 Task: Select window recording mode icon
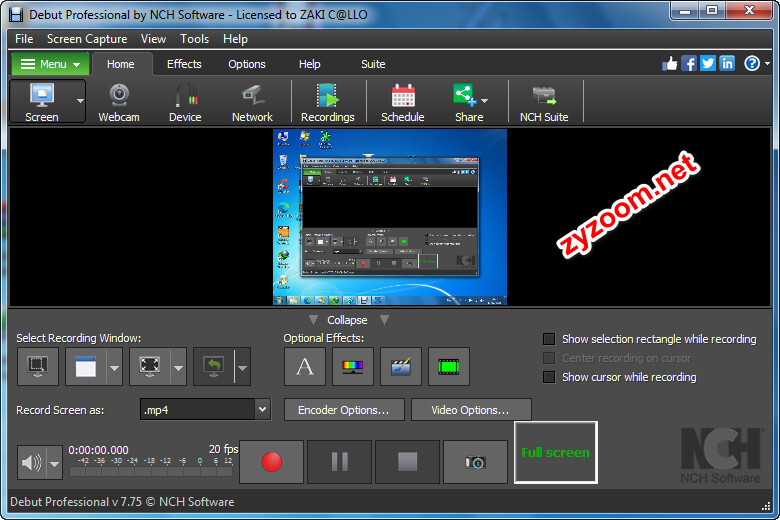click(x=86, y=367)
